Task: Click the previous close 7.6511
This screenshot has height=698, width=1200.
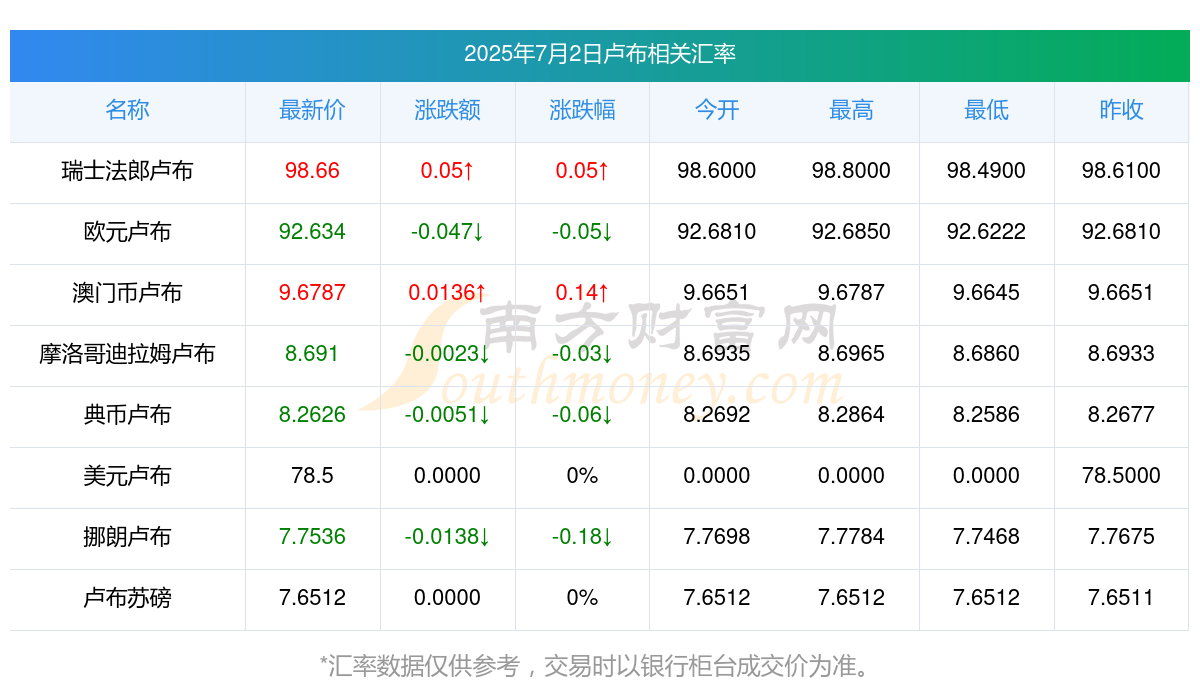Action: (1121, 598)
